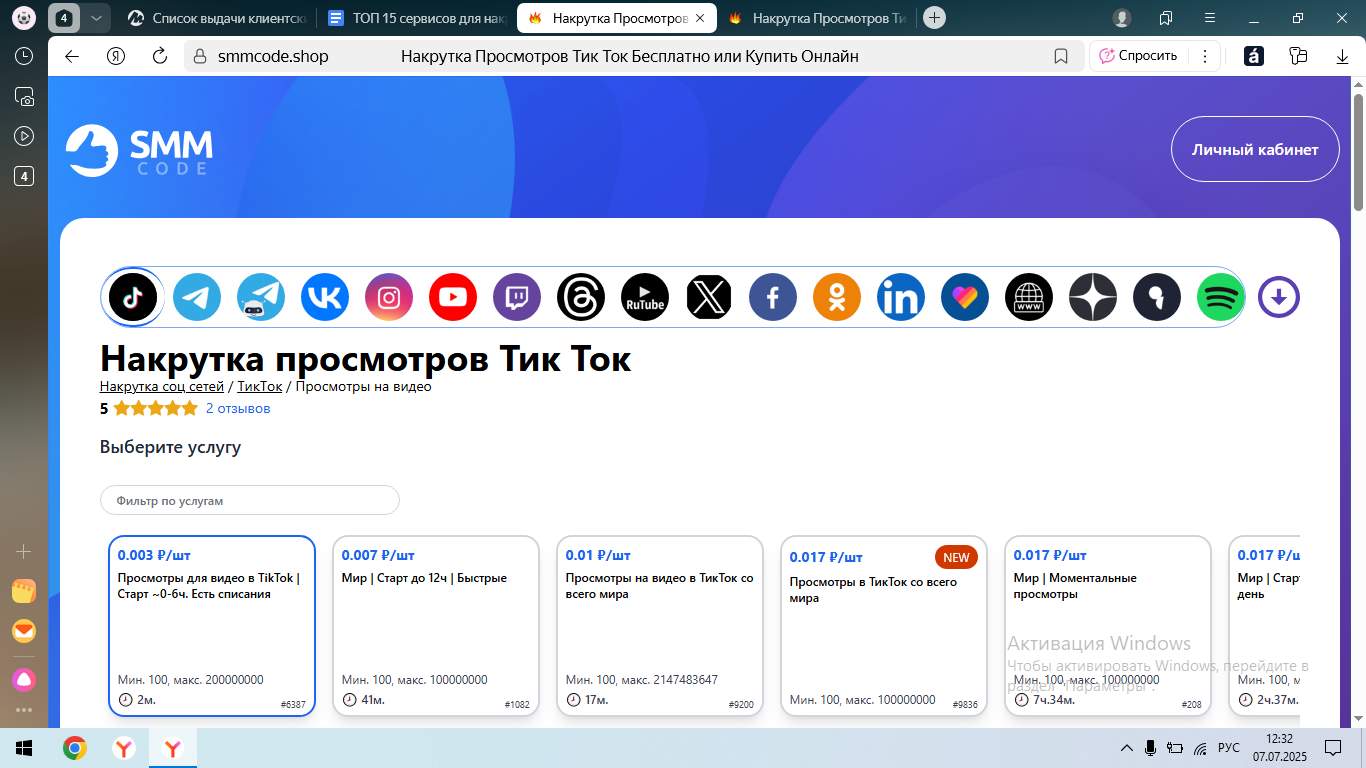Focus the Фильтр по услугам input field
The height and width of the screenshot is (768, 1366).
(x=250, y=500)
